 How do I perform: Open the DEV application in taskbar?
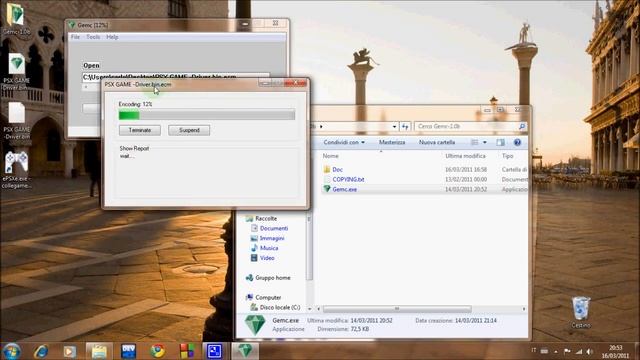[x=129, y=351]
